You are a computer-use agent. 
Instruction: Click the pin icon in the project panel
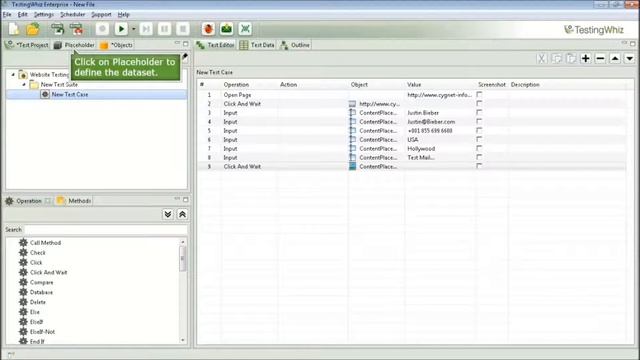click(x=185, y=56)
